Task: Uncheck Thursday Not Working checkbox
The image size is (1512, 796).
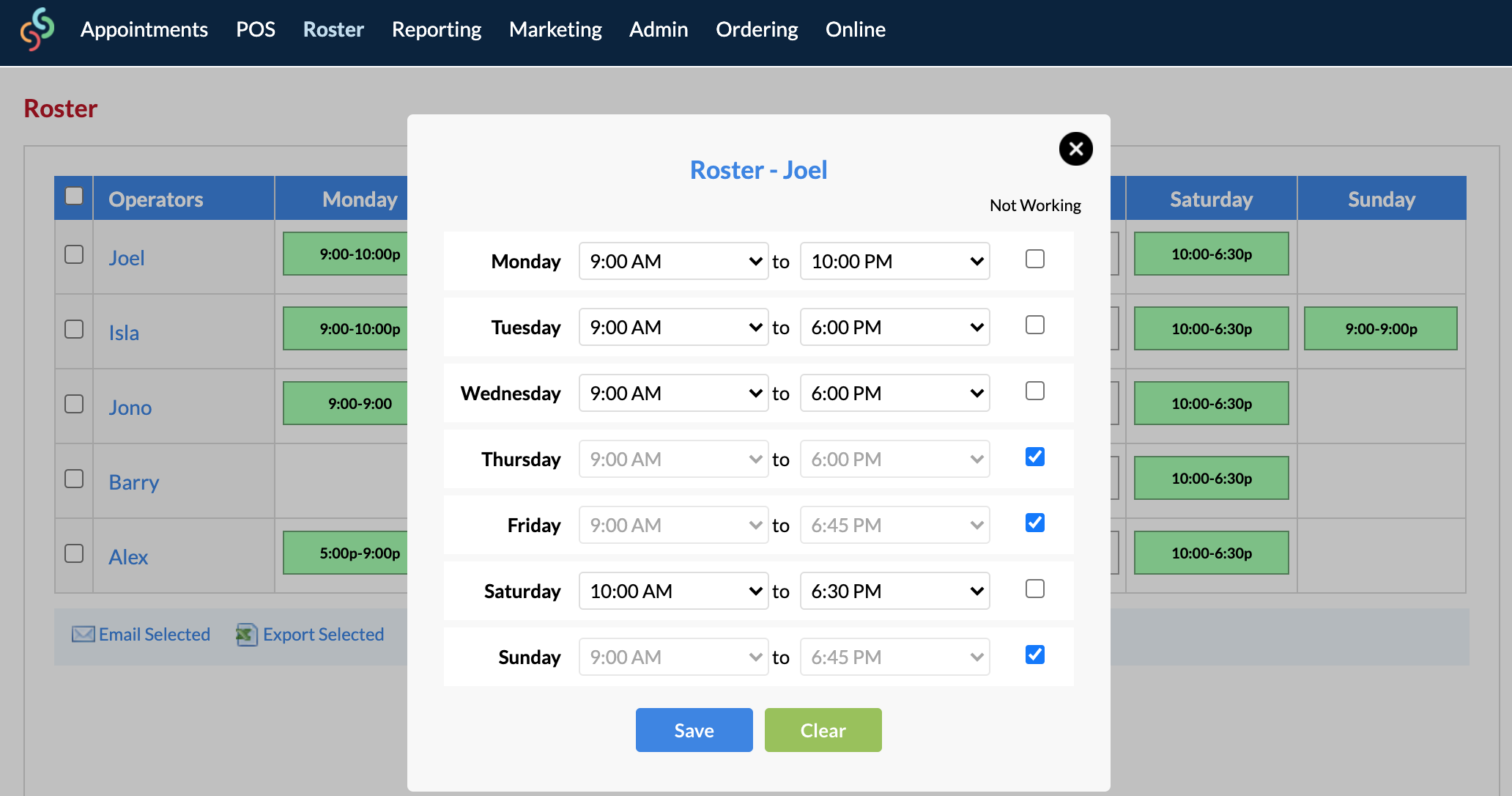Action: click(x=1034, y=457)
